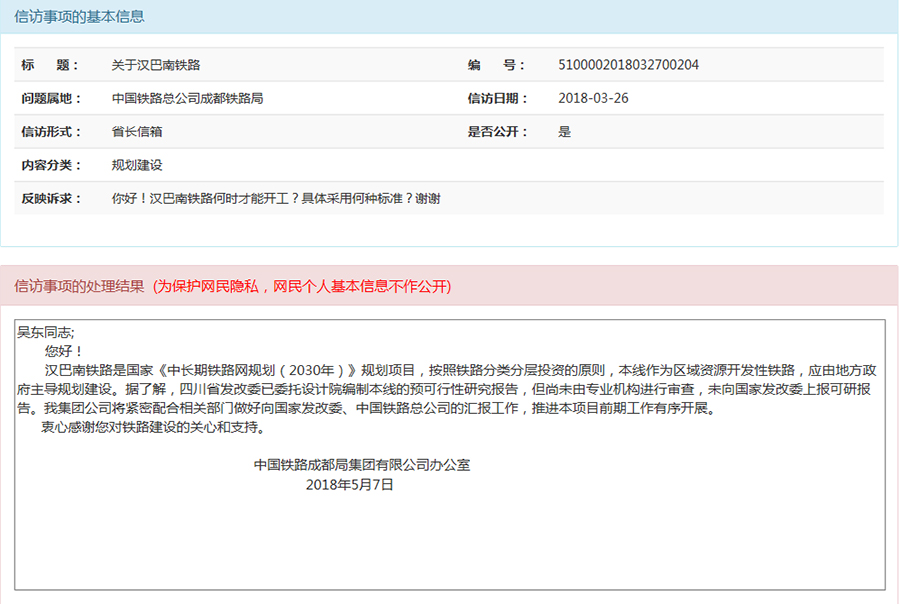
Task: Click the petition number 5100002018032700204
Action: [x=628, y=65]
